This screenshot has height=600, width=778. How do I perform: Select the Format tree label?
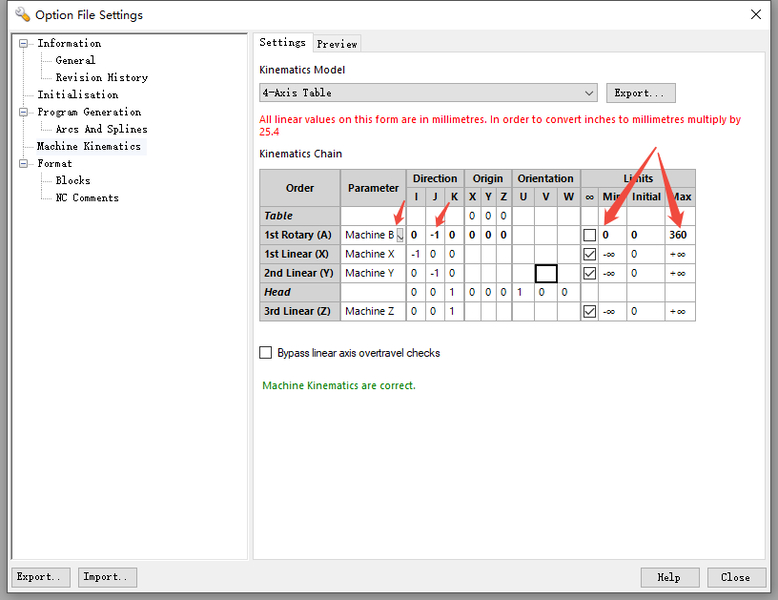point(55,163)
